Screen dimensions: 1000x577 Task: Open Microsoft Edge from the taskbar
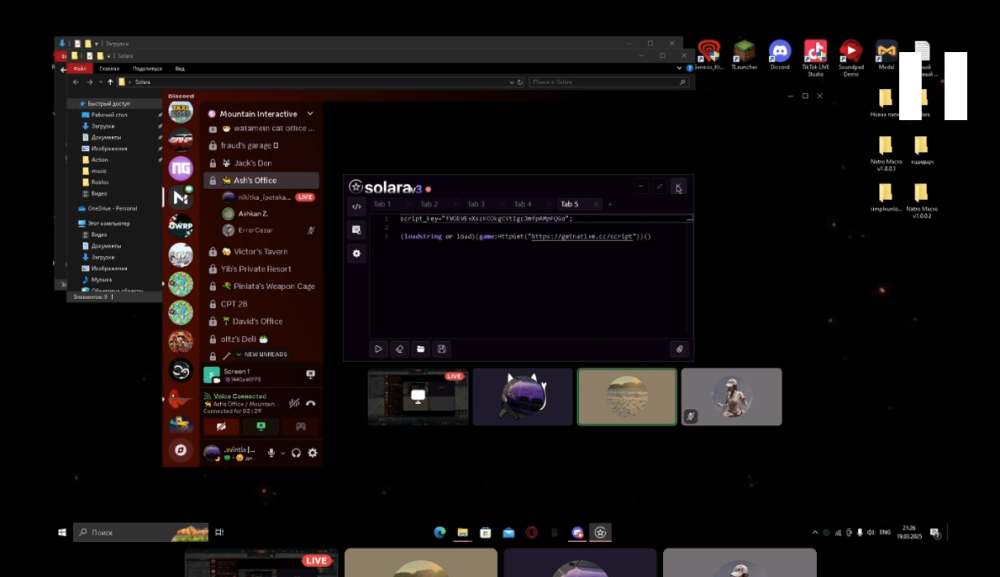[439, 532]
